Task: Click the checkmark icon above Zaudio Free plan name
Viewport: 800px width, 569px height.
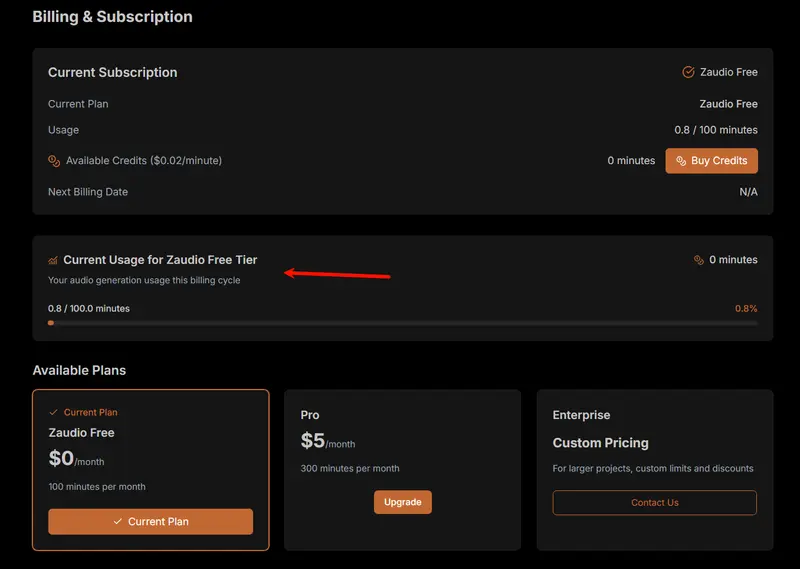Action: coord(54,412)
